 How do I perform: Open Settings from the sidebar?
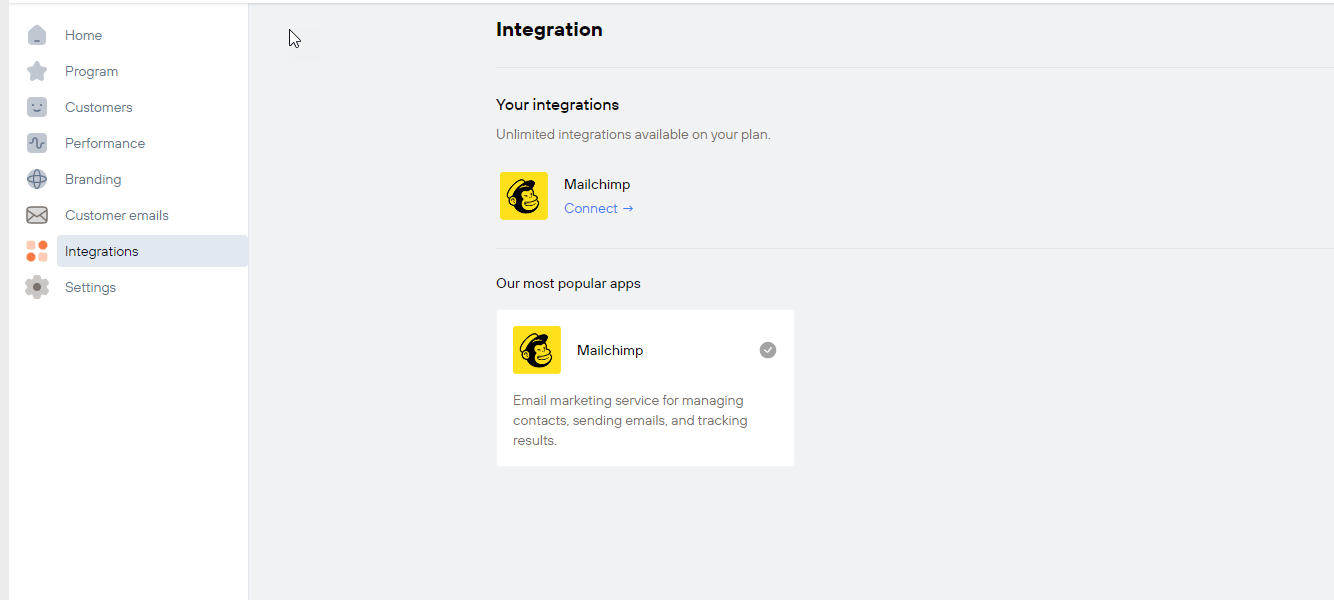[x=91, y=287]
